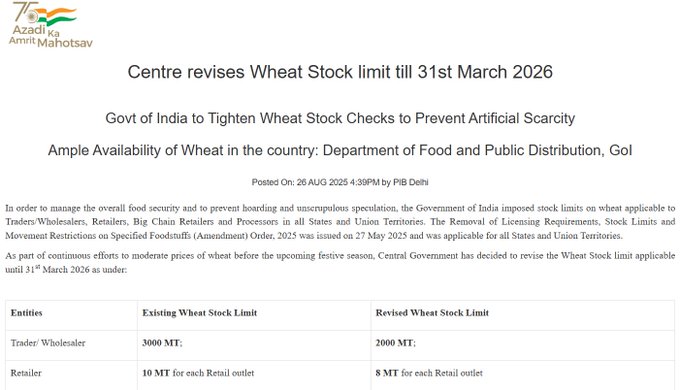This screenshot has width=680, height=390.
Task: Click the Posted On date line
Action: click(x=340, y=182)
